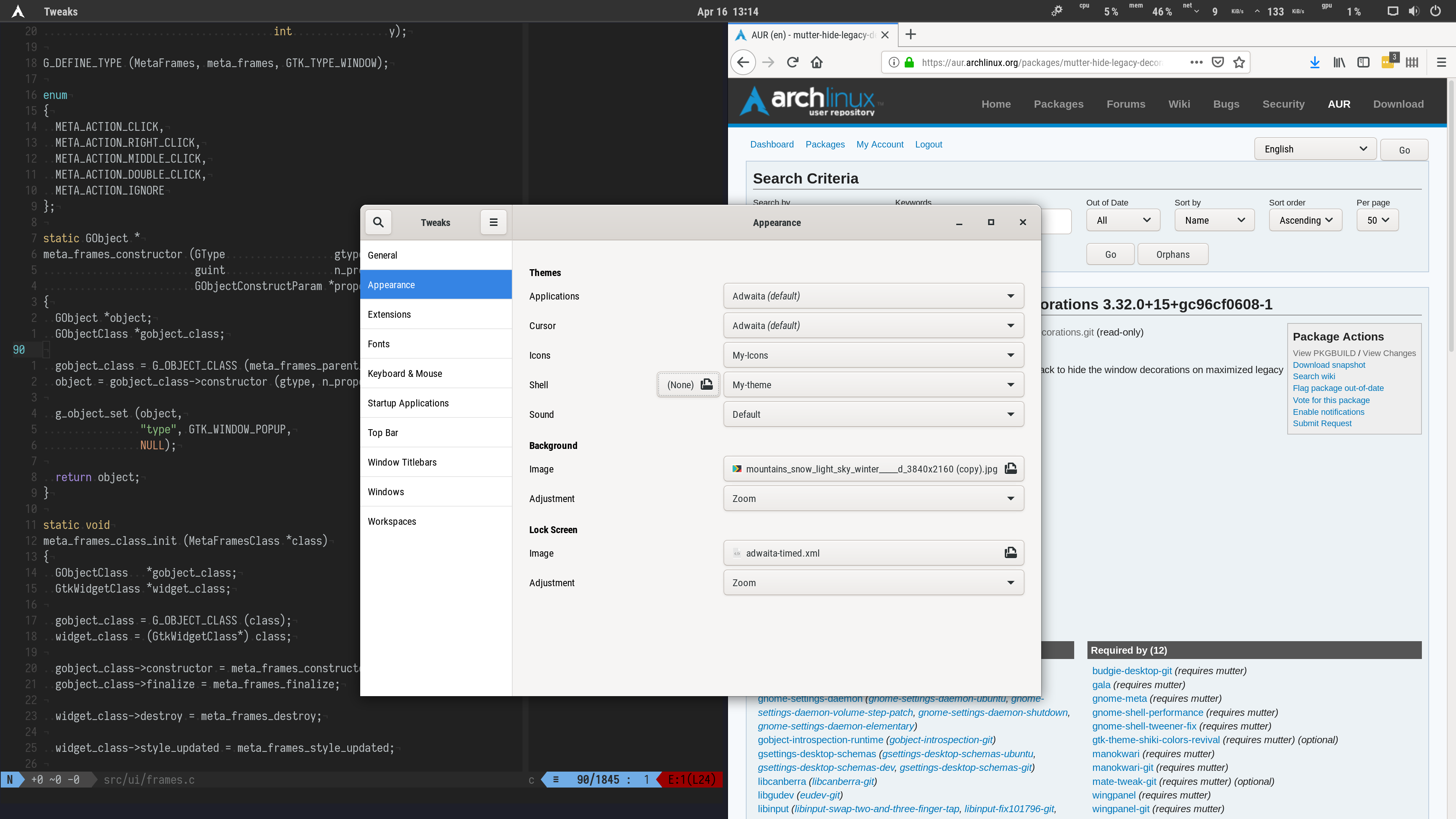Open the Tweaks hamburger menu
The image size is (1456, 819).
[493, 222]
